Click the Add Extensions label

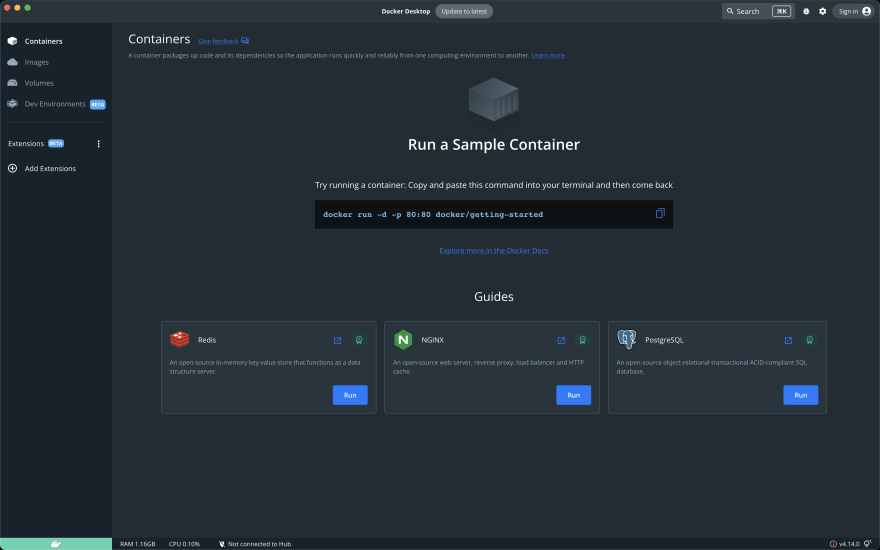tap(50, 168)
